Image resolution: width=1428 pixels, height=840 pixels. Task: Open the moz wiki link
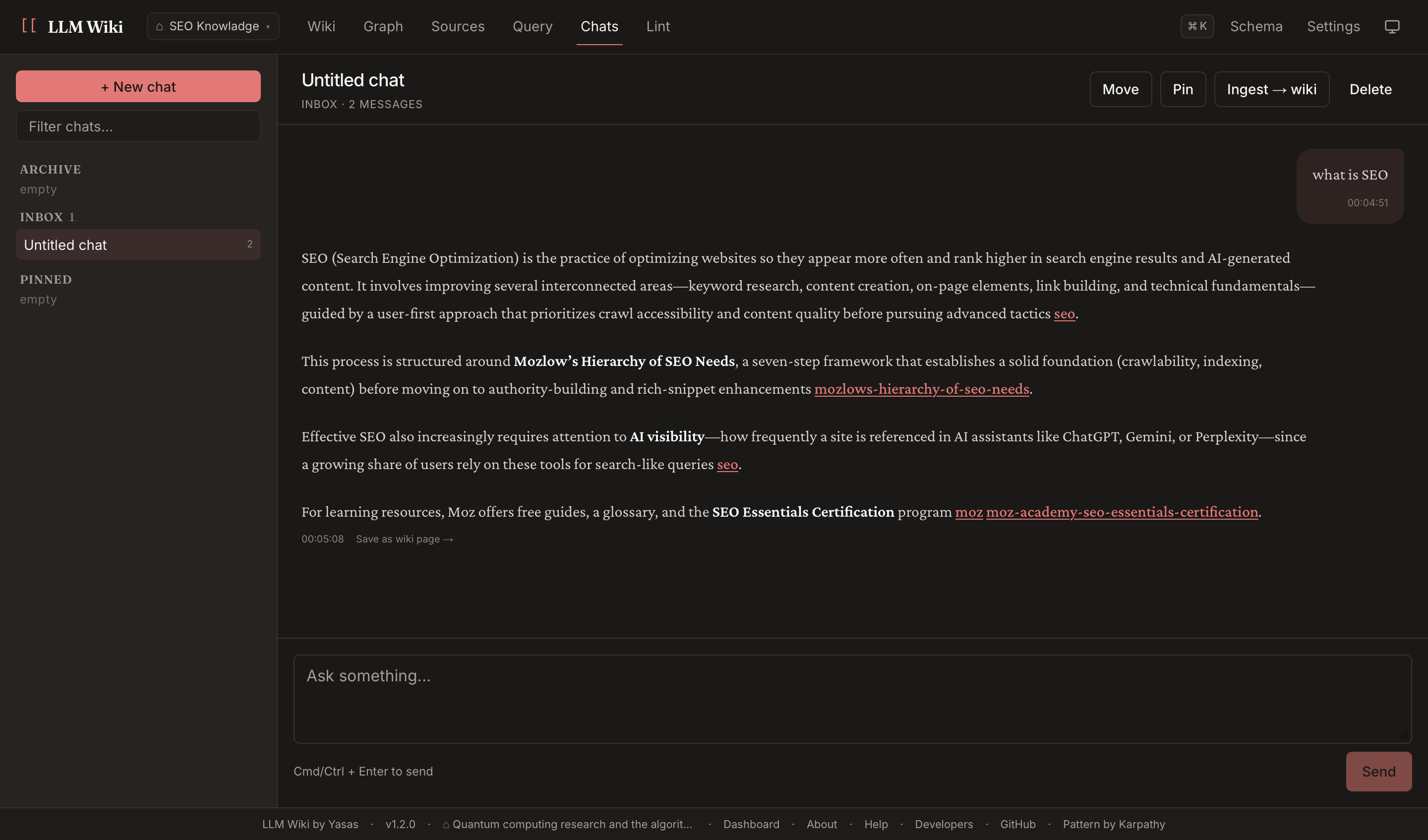pos(969,512)
